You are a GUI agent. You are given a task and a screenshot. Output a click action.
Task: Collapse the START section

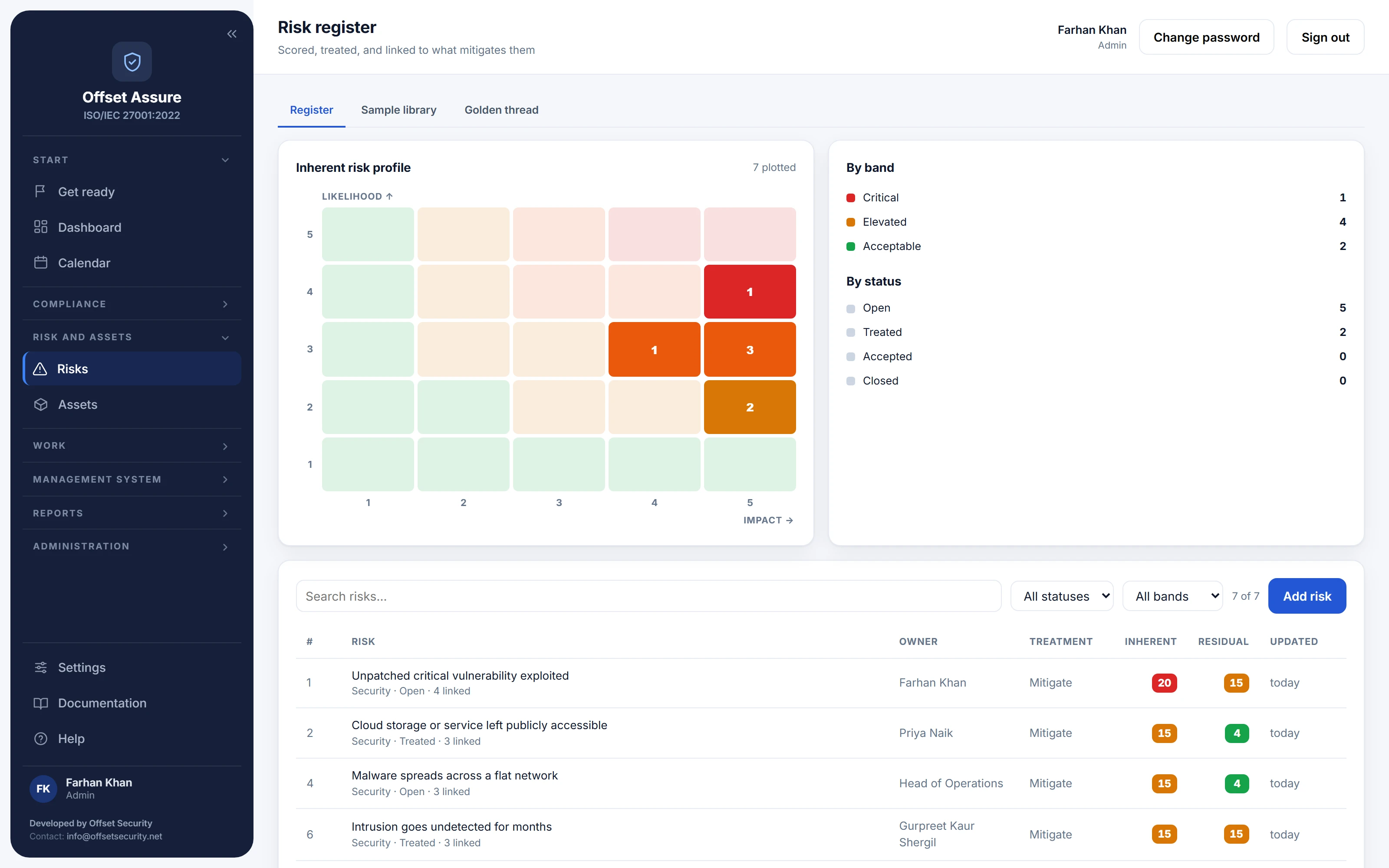coord(132,160)
